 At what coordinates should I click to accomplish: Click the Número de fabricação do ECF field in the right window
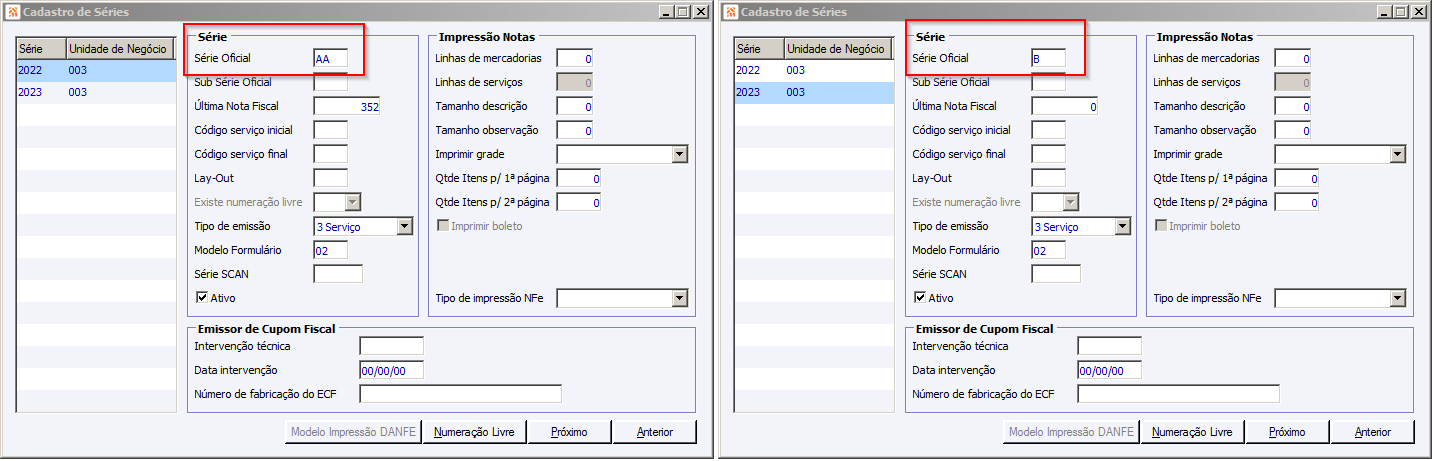pos(1178,394)
